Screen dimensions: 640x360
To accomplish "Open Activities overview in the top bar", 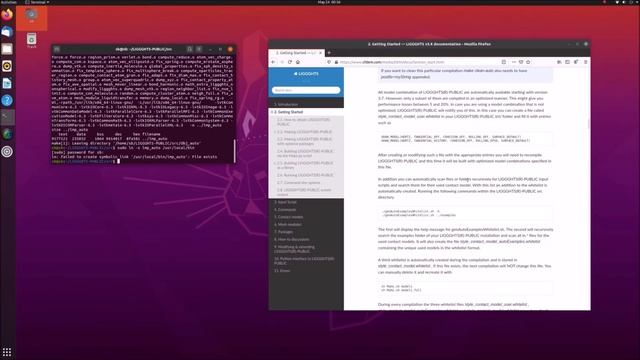I will (x=9, y=2).
